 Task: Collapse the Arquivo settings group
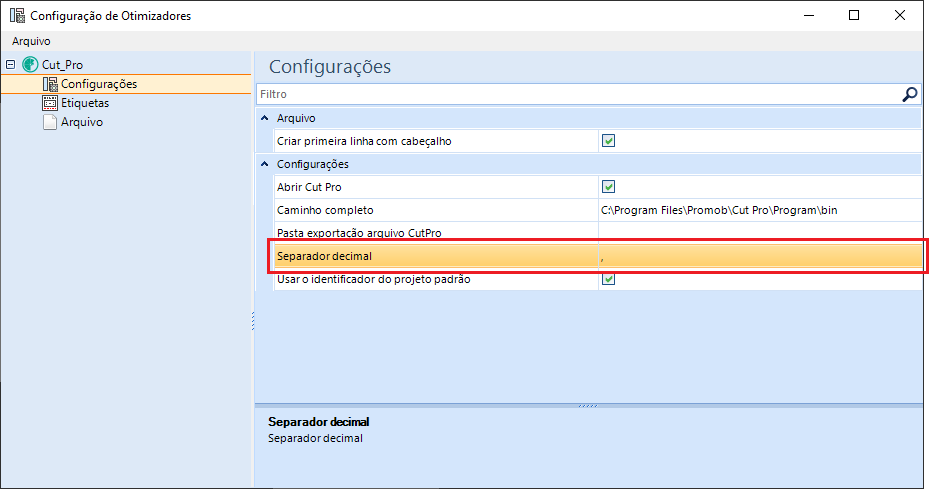point(265,118)
